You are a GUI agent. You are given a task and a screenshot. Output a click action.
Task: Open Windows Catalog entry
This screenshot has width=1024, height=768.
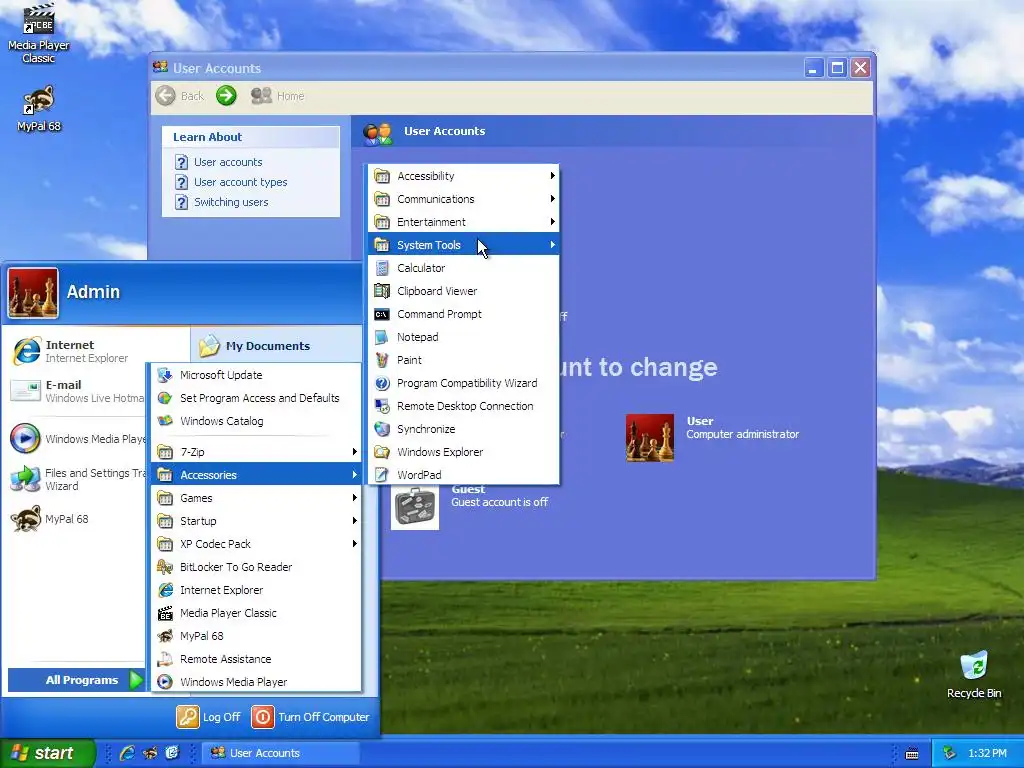coord(256,421)
